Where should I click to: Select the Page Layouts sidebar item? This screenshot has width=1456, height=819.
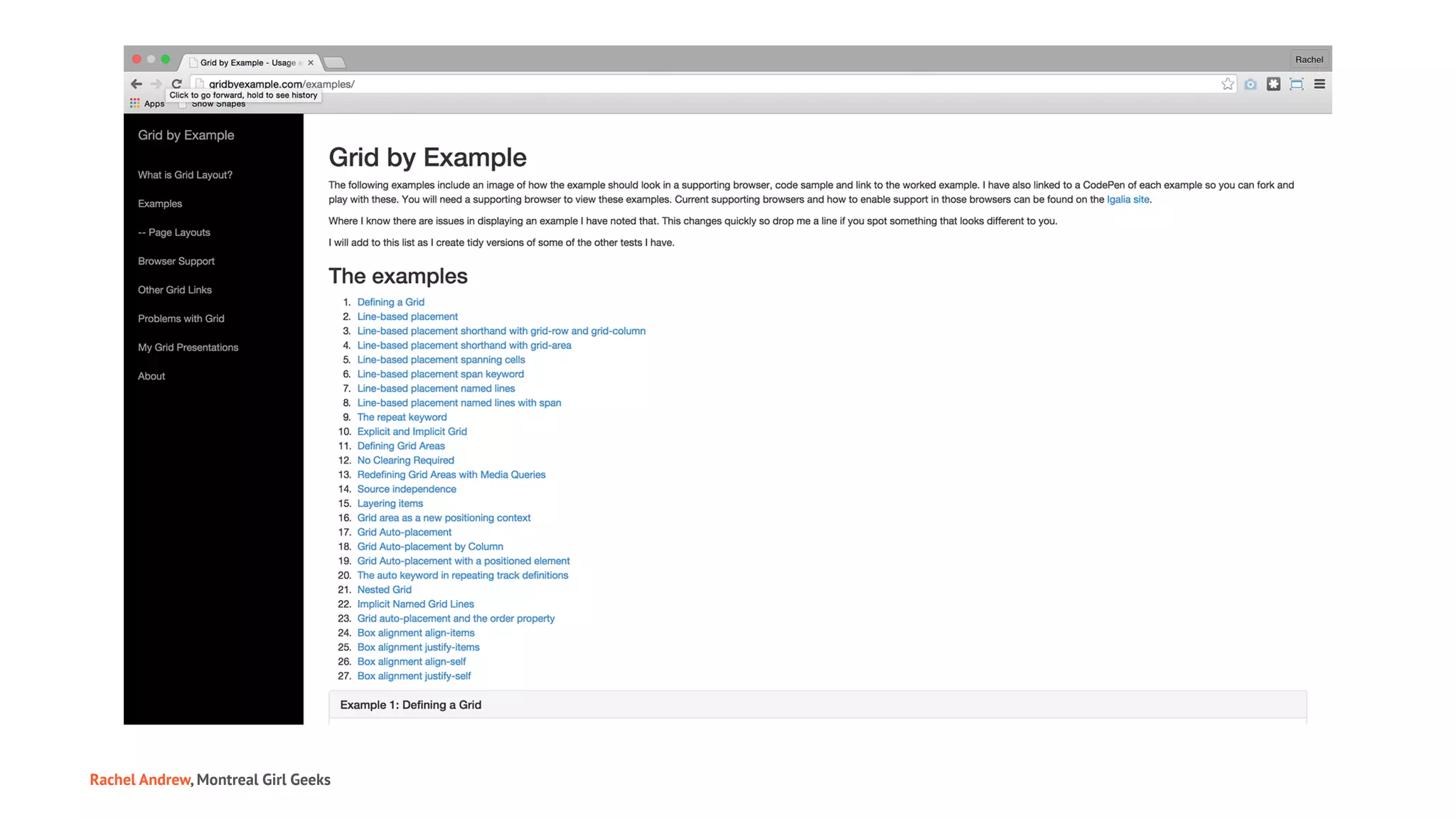pyautogui.click(x=174, y=232)
